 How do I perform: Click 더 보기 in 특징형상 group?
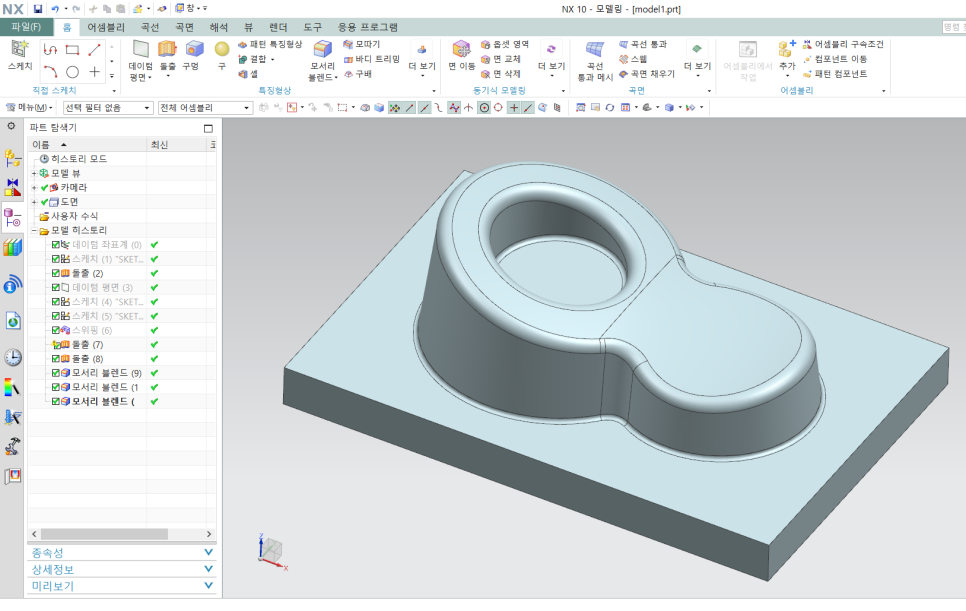422,60
